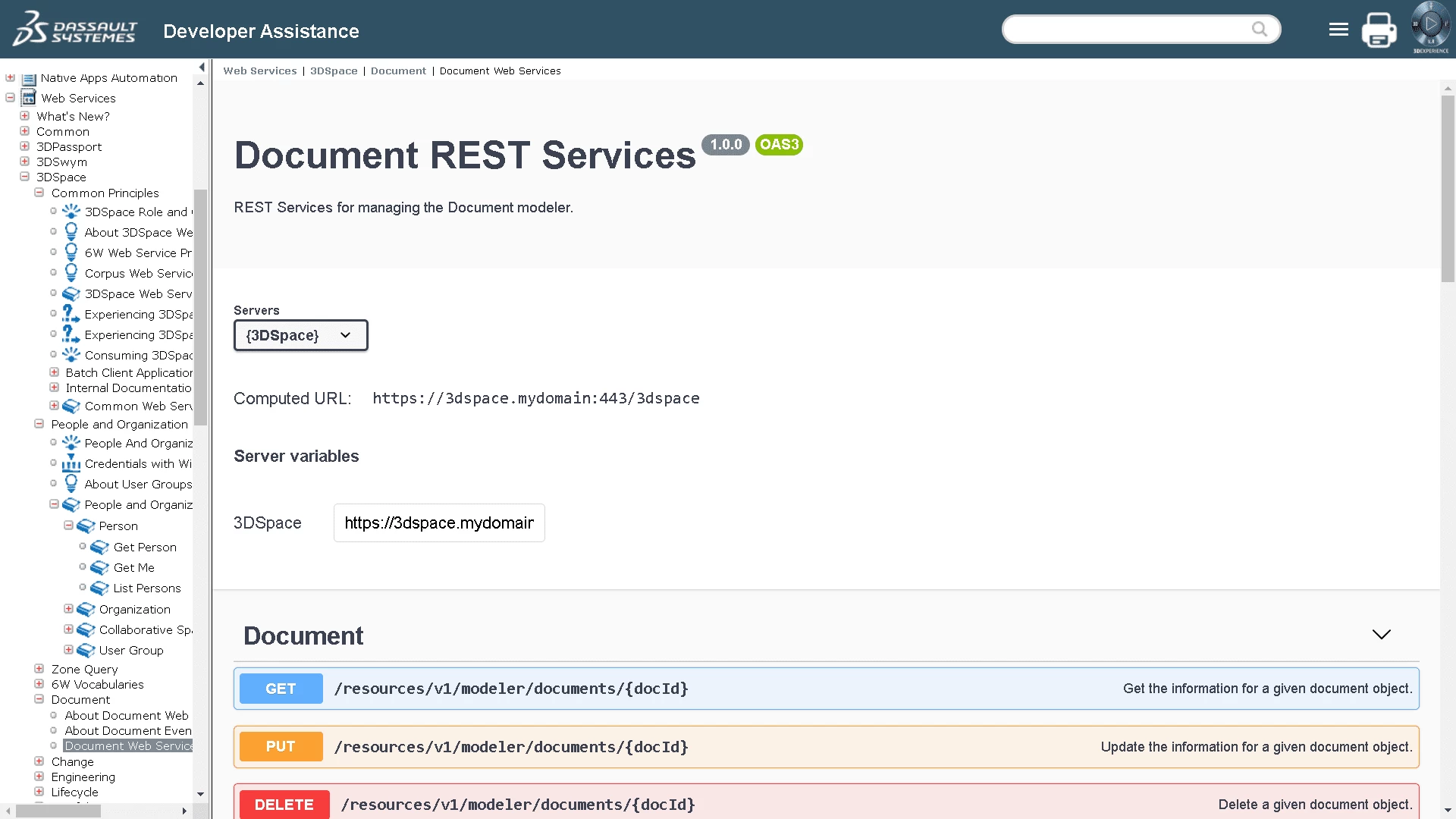Click the search magnifier icon
Image resolution: width=1456 pixels, height=819 pixels.
pos(1260,30)
